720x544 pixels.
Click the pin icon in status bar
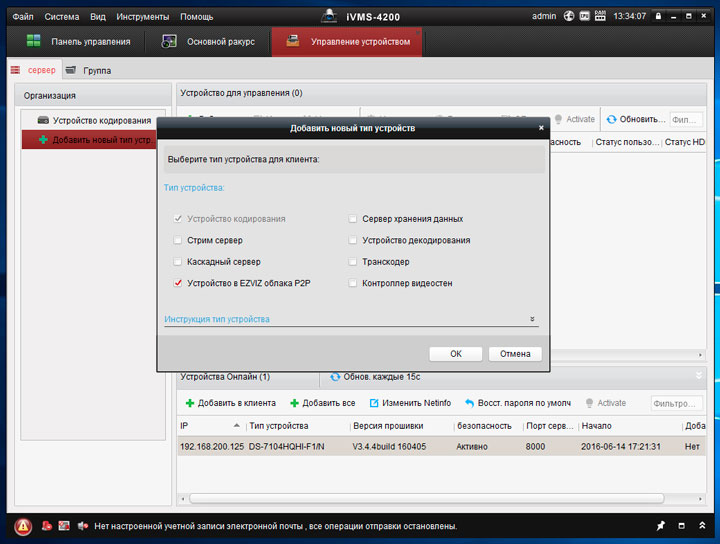(660, 526)
